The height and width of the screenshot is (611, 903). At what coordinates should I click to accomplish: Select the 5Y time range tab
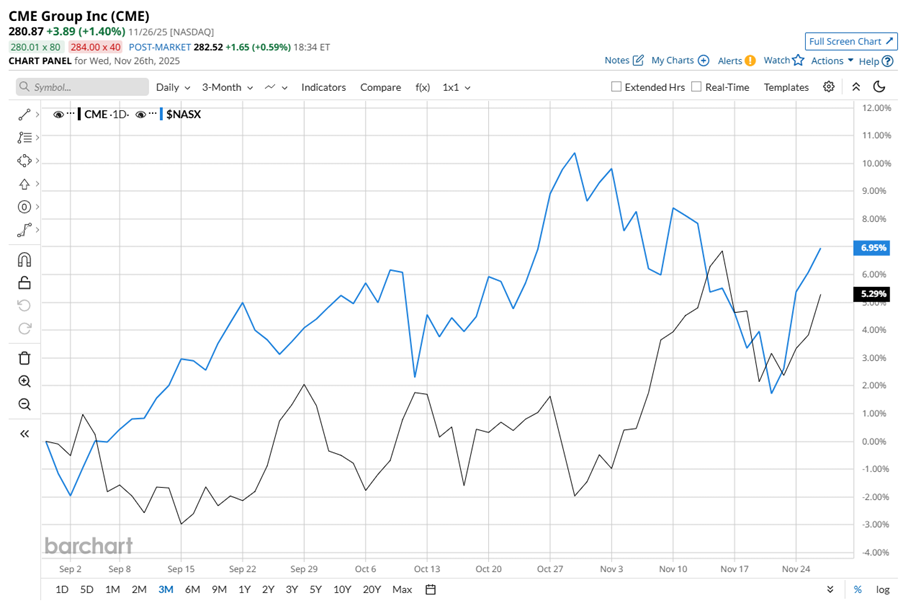315,589
